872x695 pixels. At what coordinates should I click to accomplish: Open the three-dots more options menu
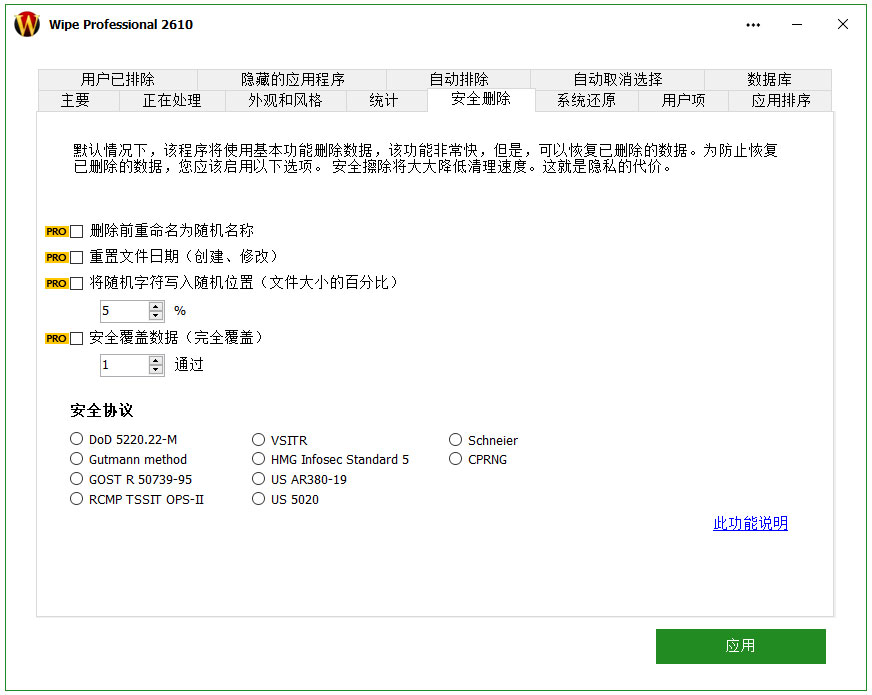point(753,25)
